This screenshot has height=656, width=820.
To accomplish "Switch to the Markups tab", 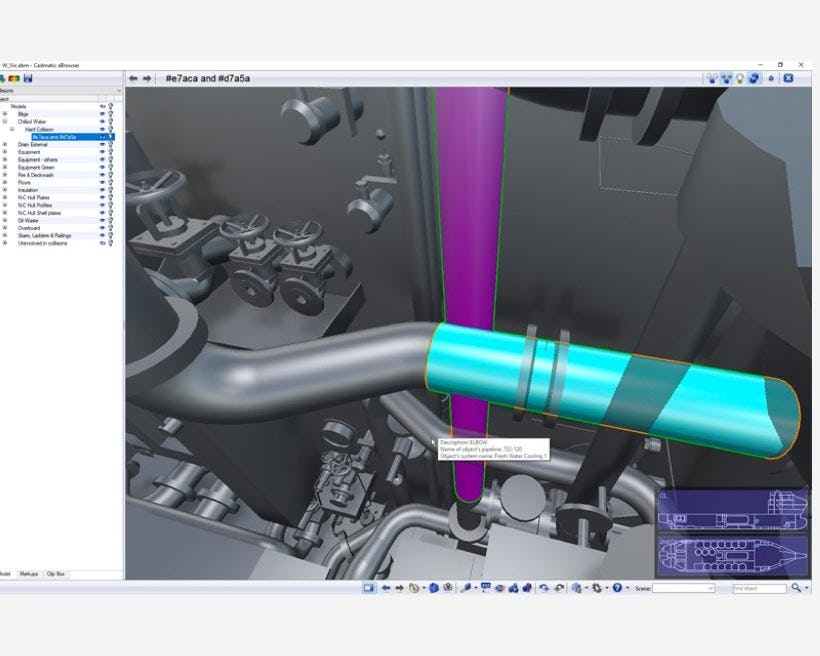I will pyautogui.click(x=29, y=574).
